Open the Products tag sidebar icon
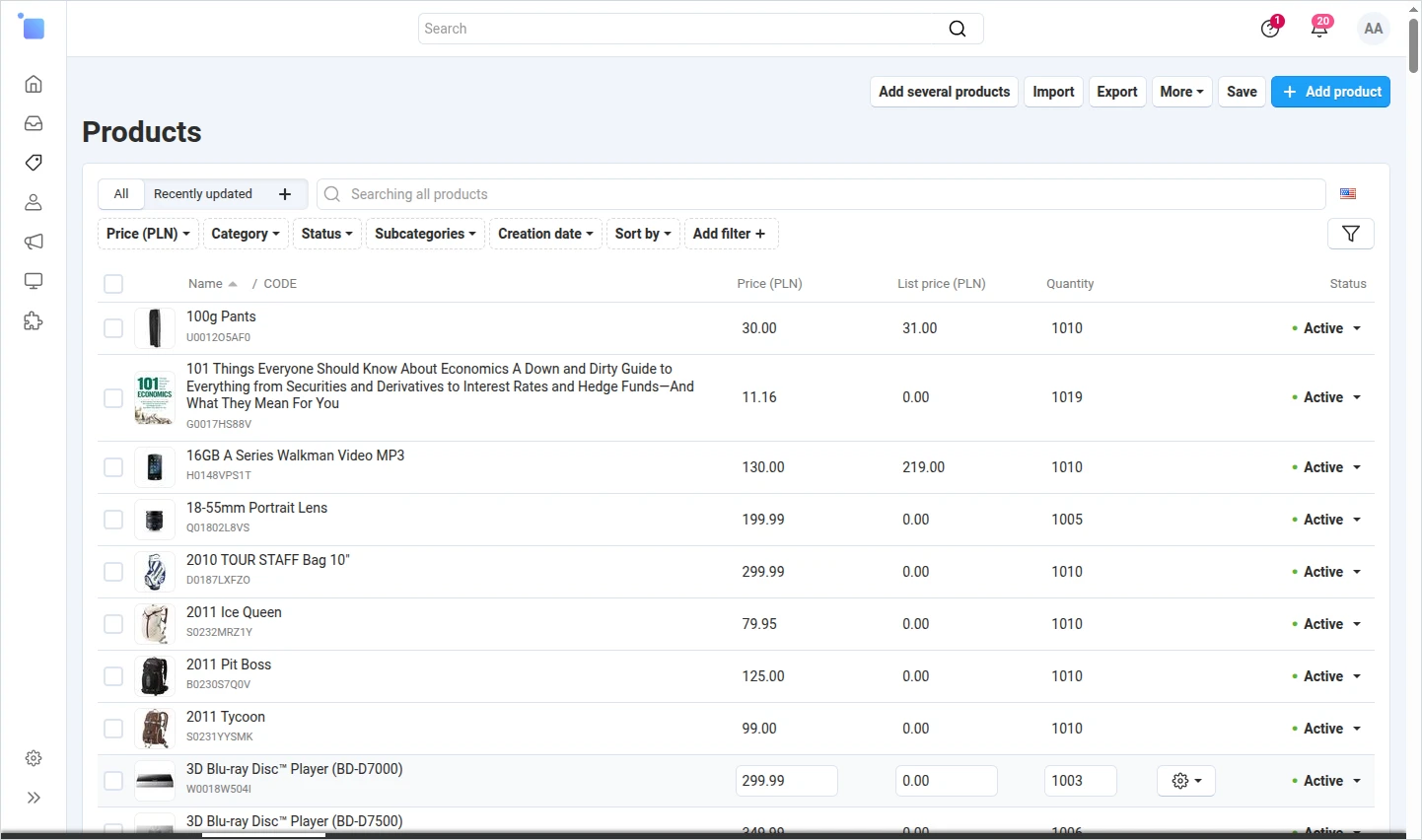Image resolution: width=1422 pixels, height=840 pixels. tap(34, 163)
